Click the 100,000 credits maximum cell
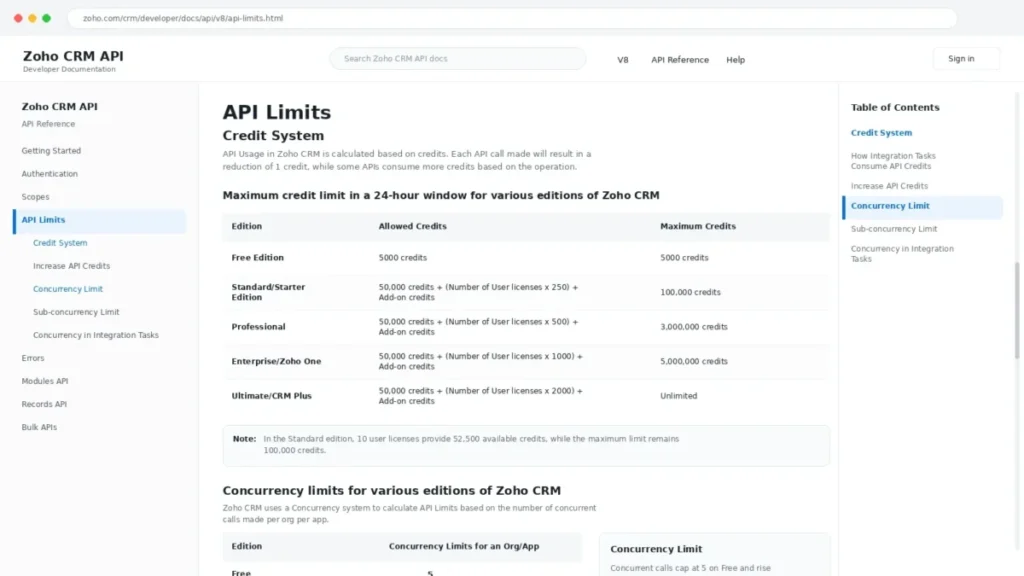1024x576 pixels. click(690, 293)
